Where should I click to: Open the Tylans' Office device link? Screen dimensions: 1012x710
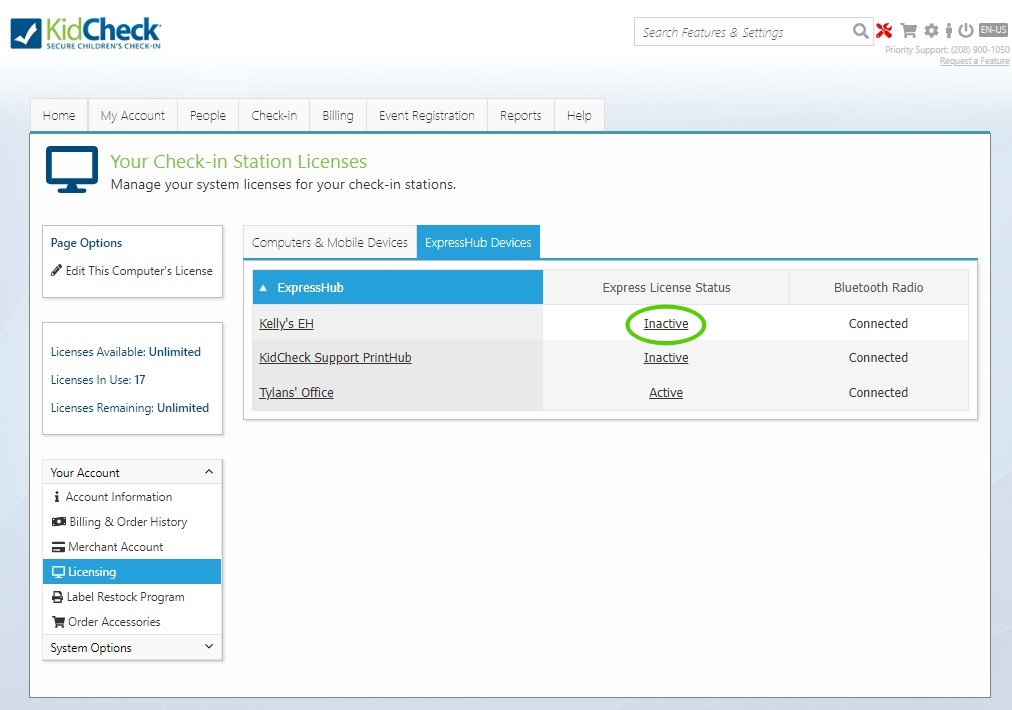(x=296, y=393)
